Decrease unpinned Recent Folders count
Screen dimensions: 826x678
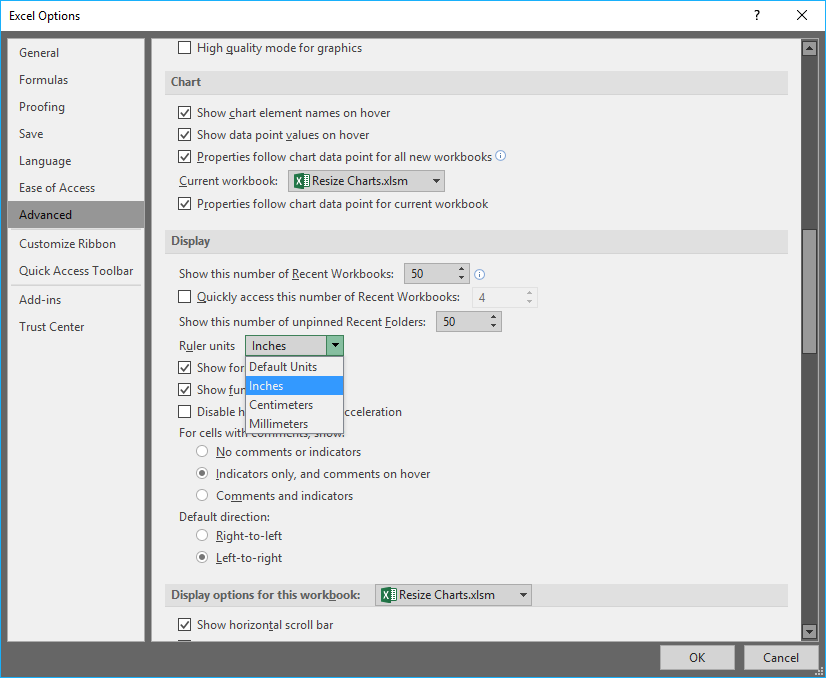pyautogui.click(x=493, y=326)
